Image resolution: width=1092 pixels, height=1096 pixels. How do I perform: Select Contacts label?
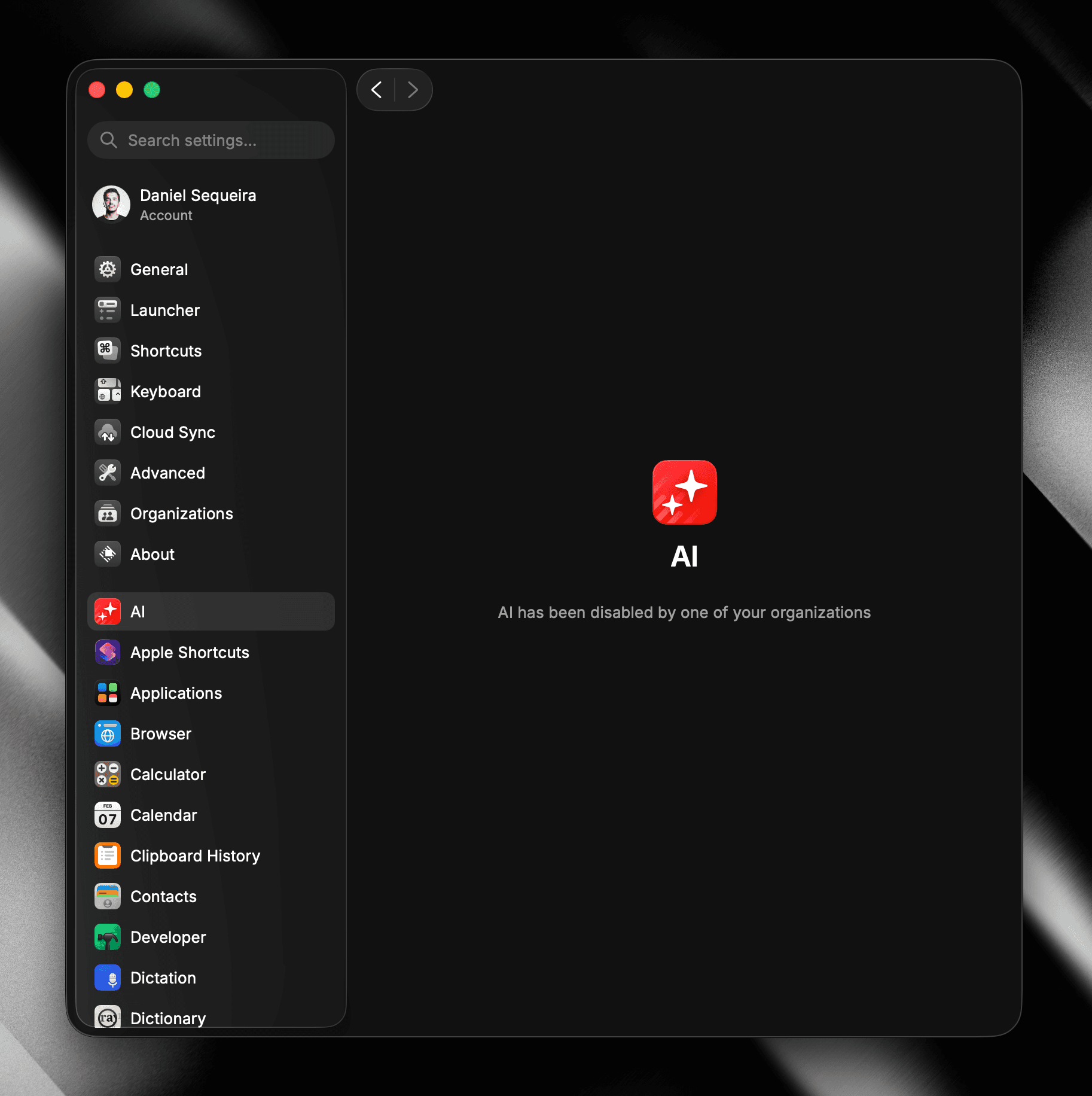163,897
